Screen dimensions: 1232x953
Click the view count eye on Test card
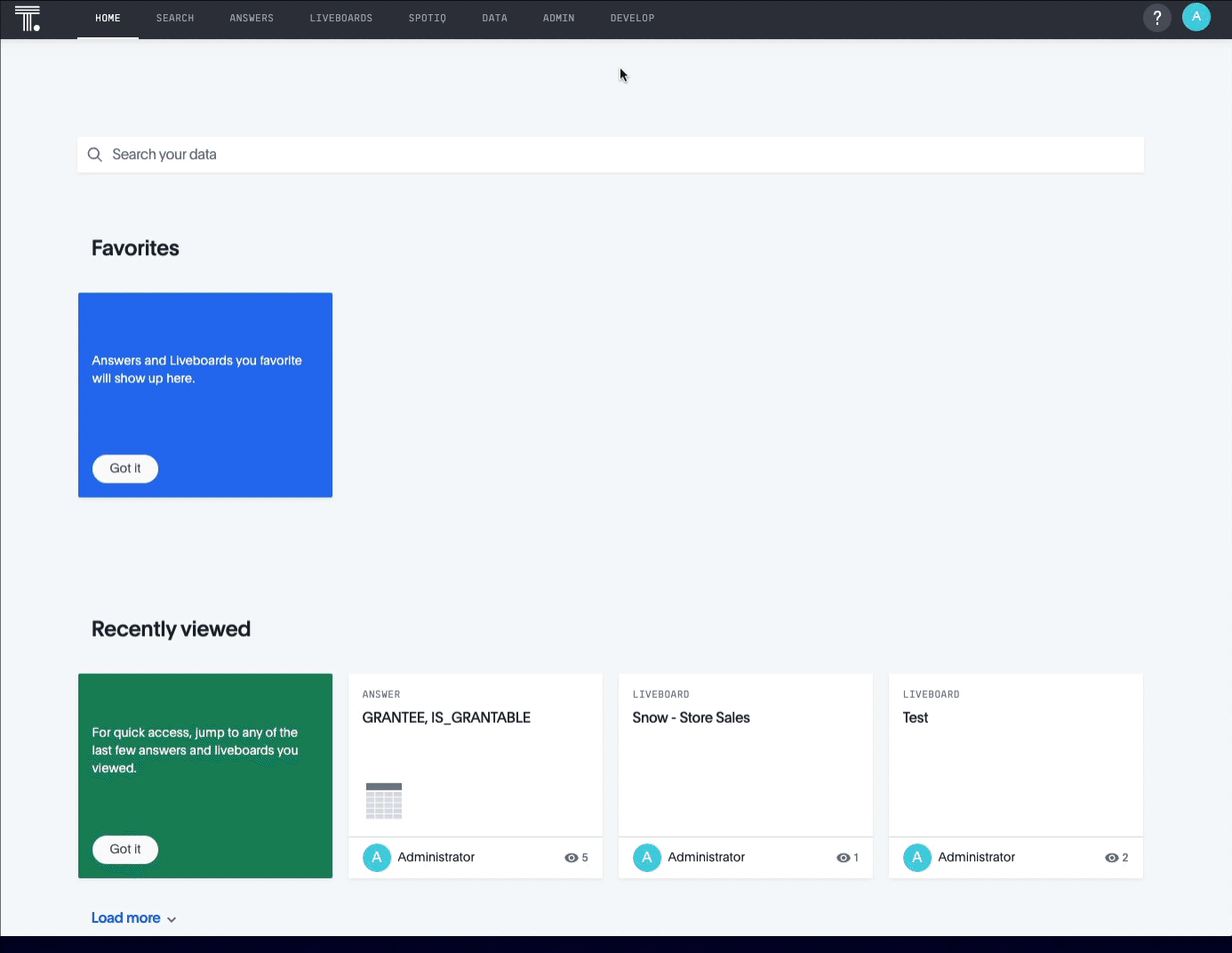[x=1111, y=858]
